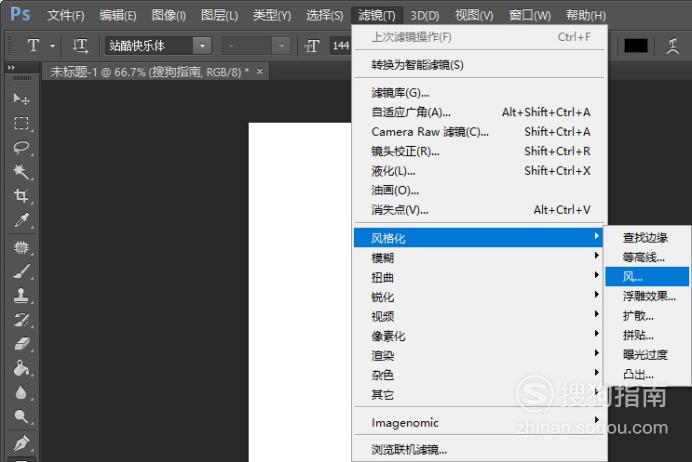Select 风... in the 风格化 submenu
Image resolution: width=692 pixels, height=462 pixels.
[647, 277]
